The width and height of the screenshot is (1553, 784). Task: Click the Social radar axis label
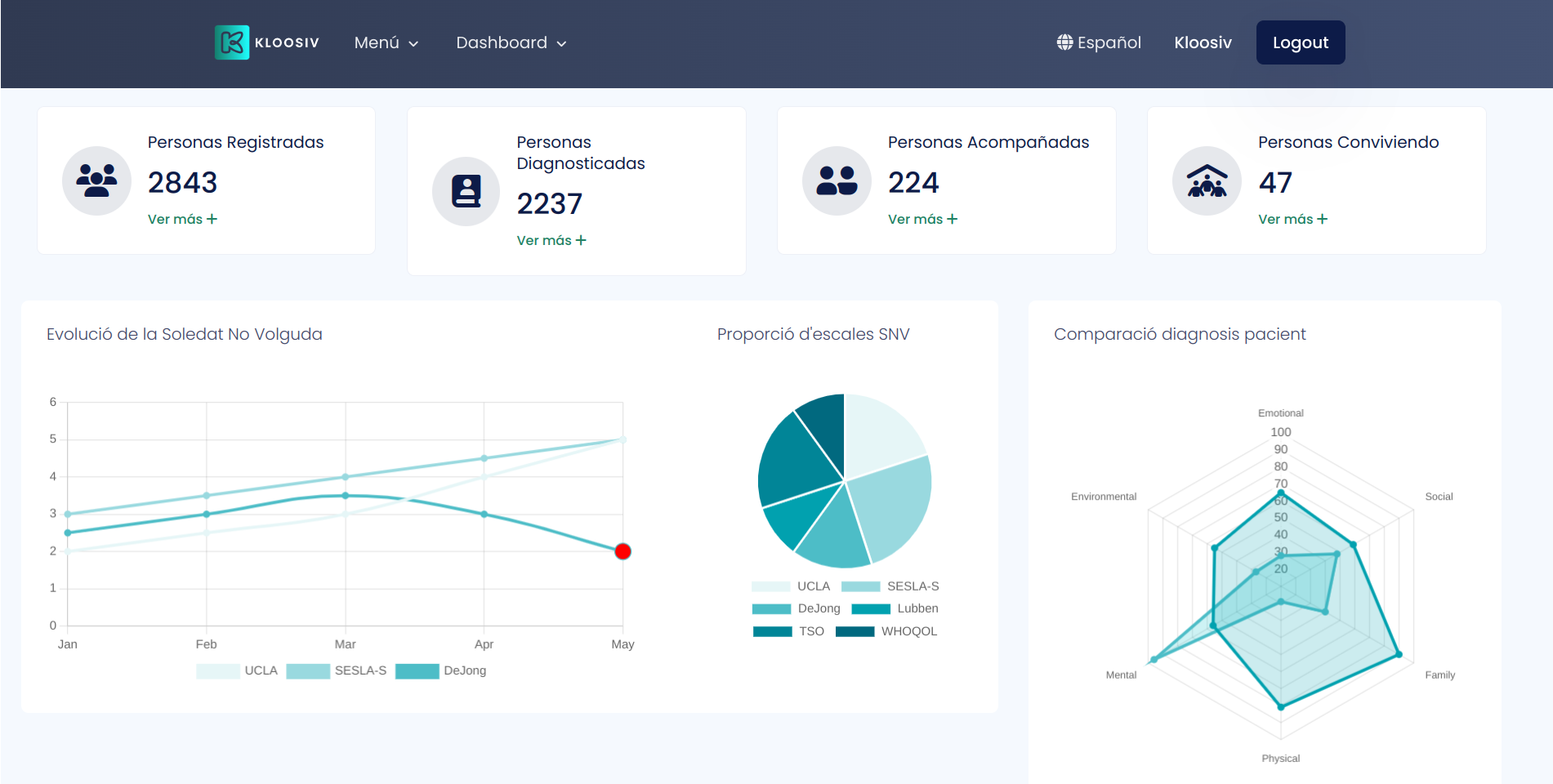(x=1439, y=497)
